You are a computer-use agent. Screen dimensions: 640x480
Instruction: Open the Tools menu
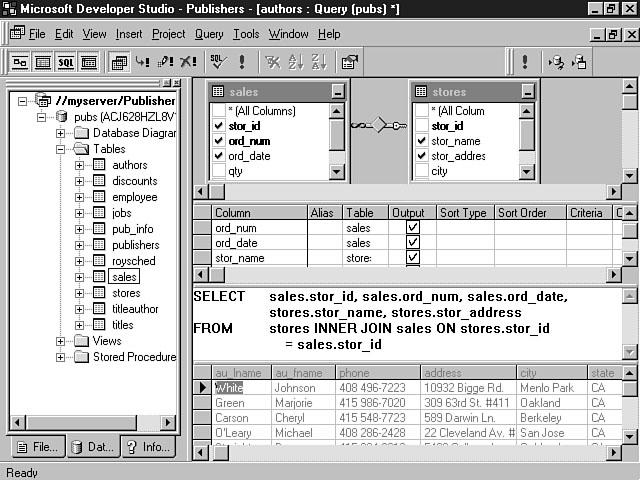coord(246,34)
